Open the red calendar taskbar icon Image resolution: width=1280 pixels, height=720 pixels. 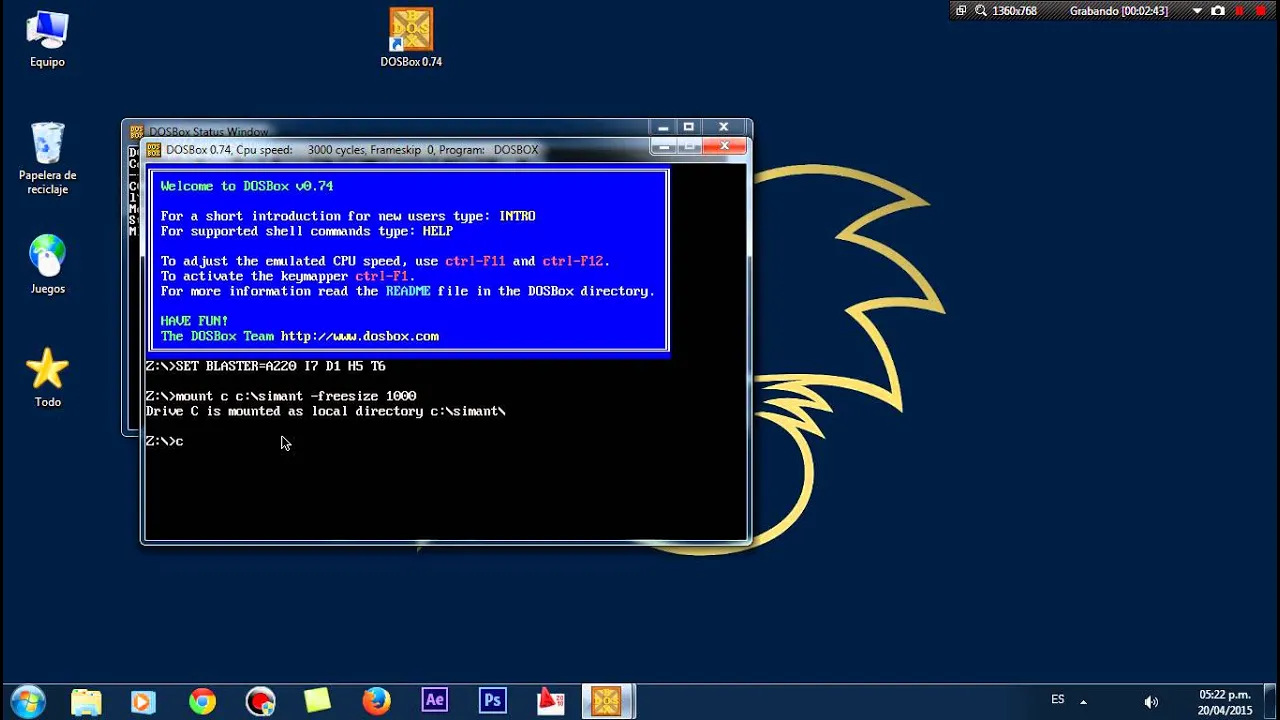tap(550, 701)
